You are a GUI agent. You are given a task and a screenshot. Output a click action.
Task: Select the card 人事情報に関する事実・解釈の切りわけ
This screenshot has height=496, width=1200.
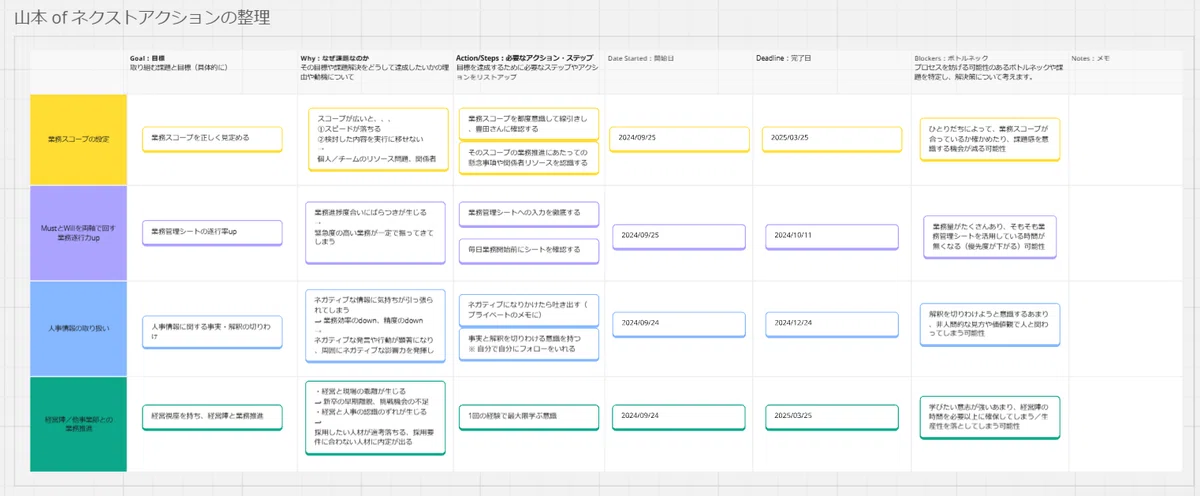212,331
